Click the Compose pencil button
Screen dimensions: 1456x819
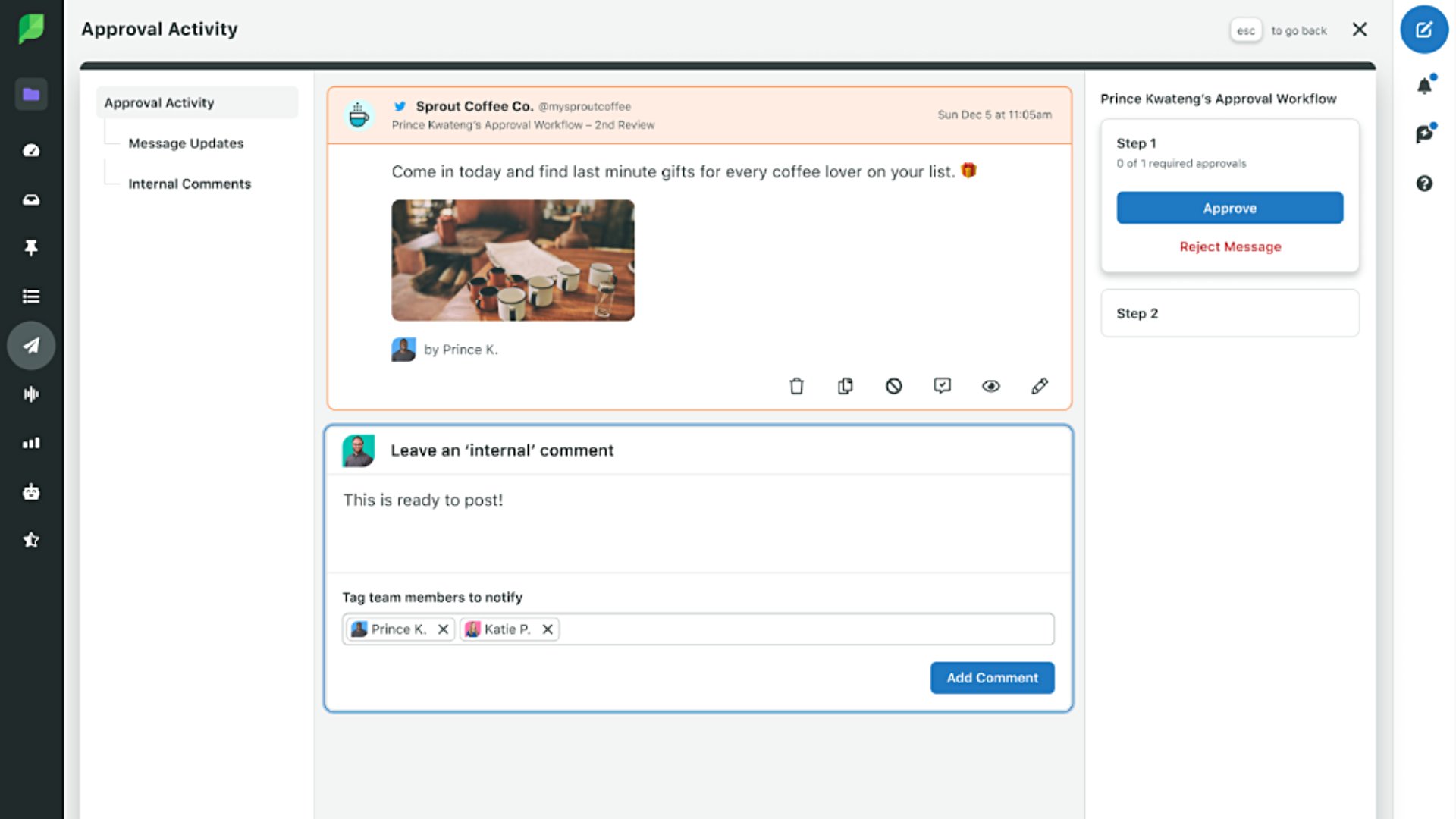(1423, 30)
